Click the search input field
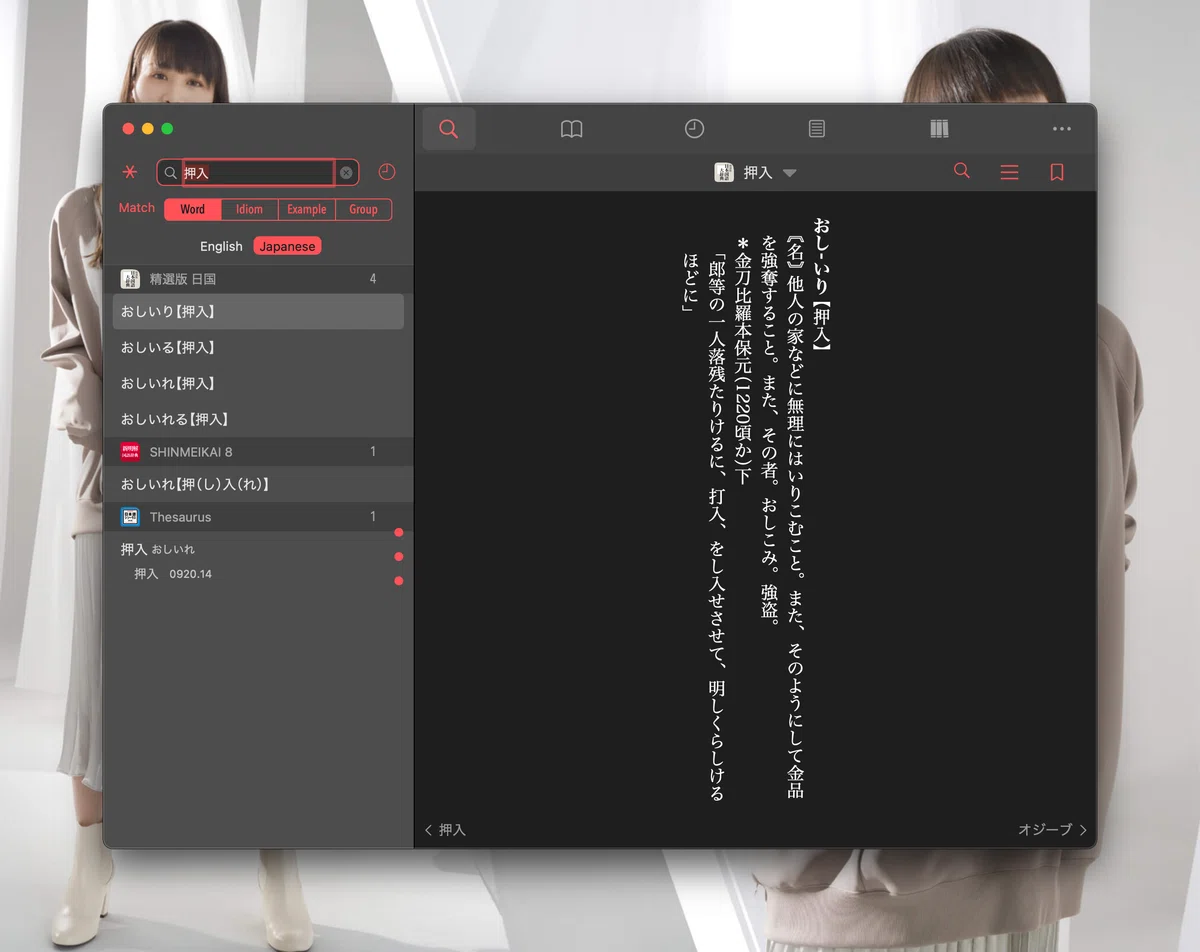 [258, 173]
